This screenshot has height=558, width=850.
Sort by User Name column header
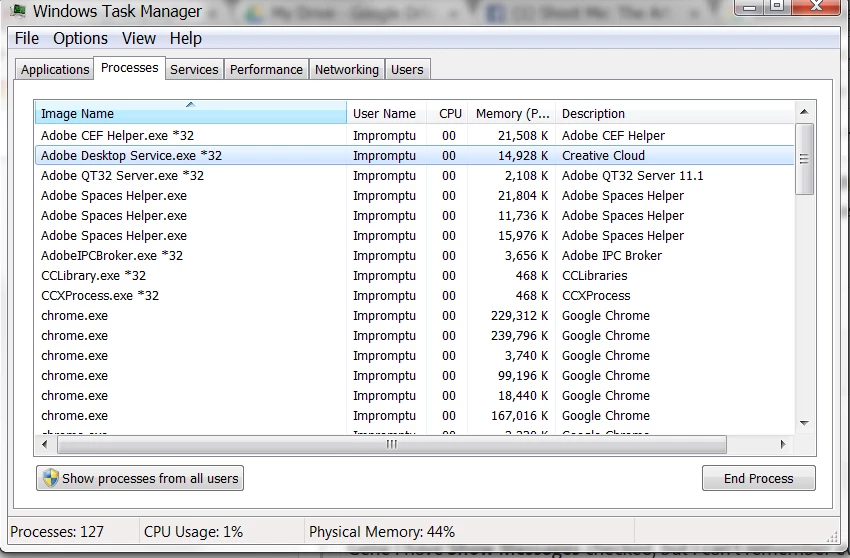click(x=387, y=113)
